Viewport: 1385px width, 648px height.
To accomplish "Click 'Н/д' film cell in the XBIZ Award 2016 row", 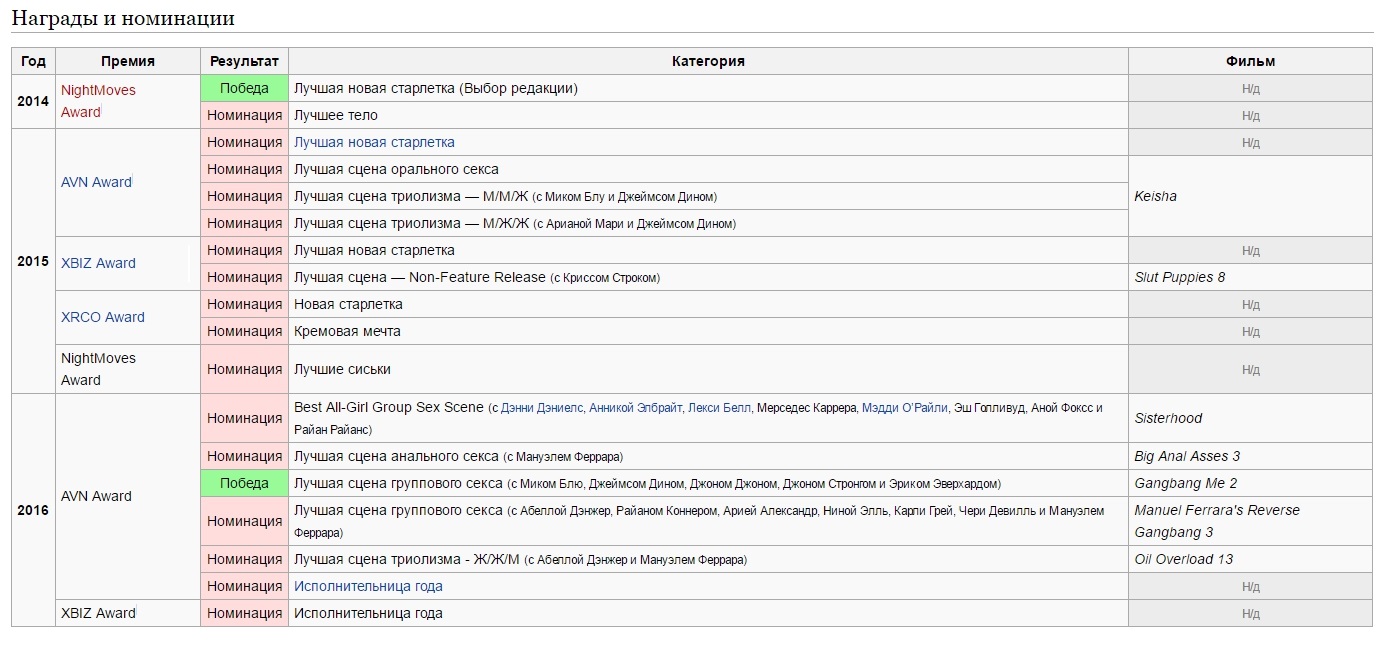I will click(x=1250, y=613).
